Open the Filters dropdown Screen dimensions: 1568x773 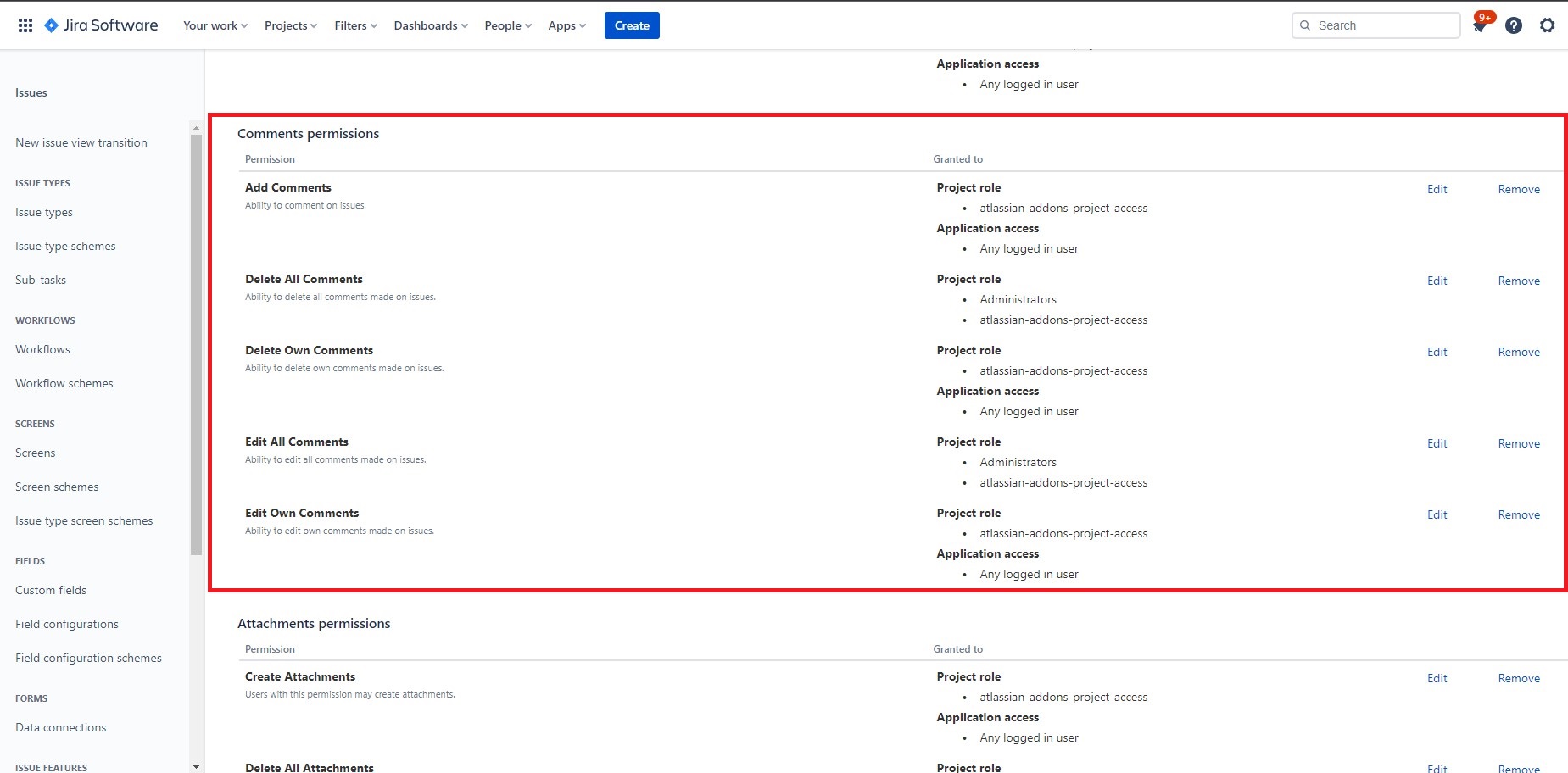click(356, 25)
